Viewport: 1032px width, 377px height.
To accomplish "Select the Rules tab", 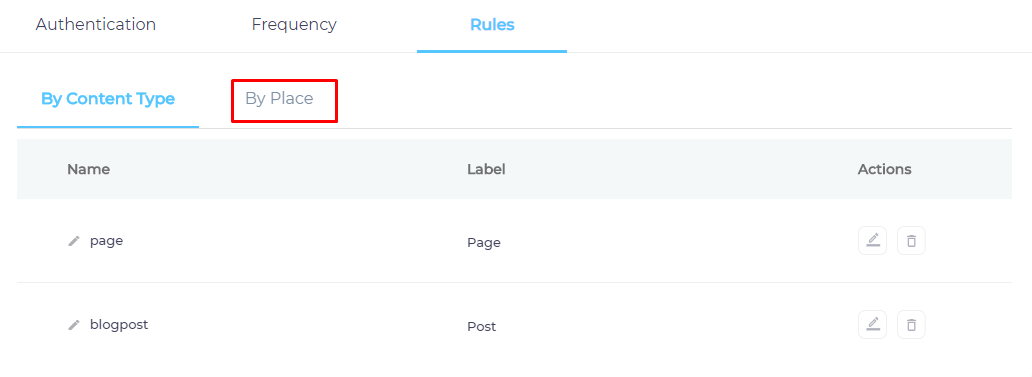I will [492, 25].
